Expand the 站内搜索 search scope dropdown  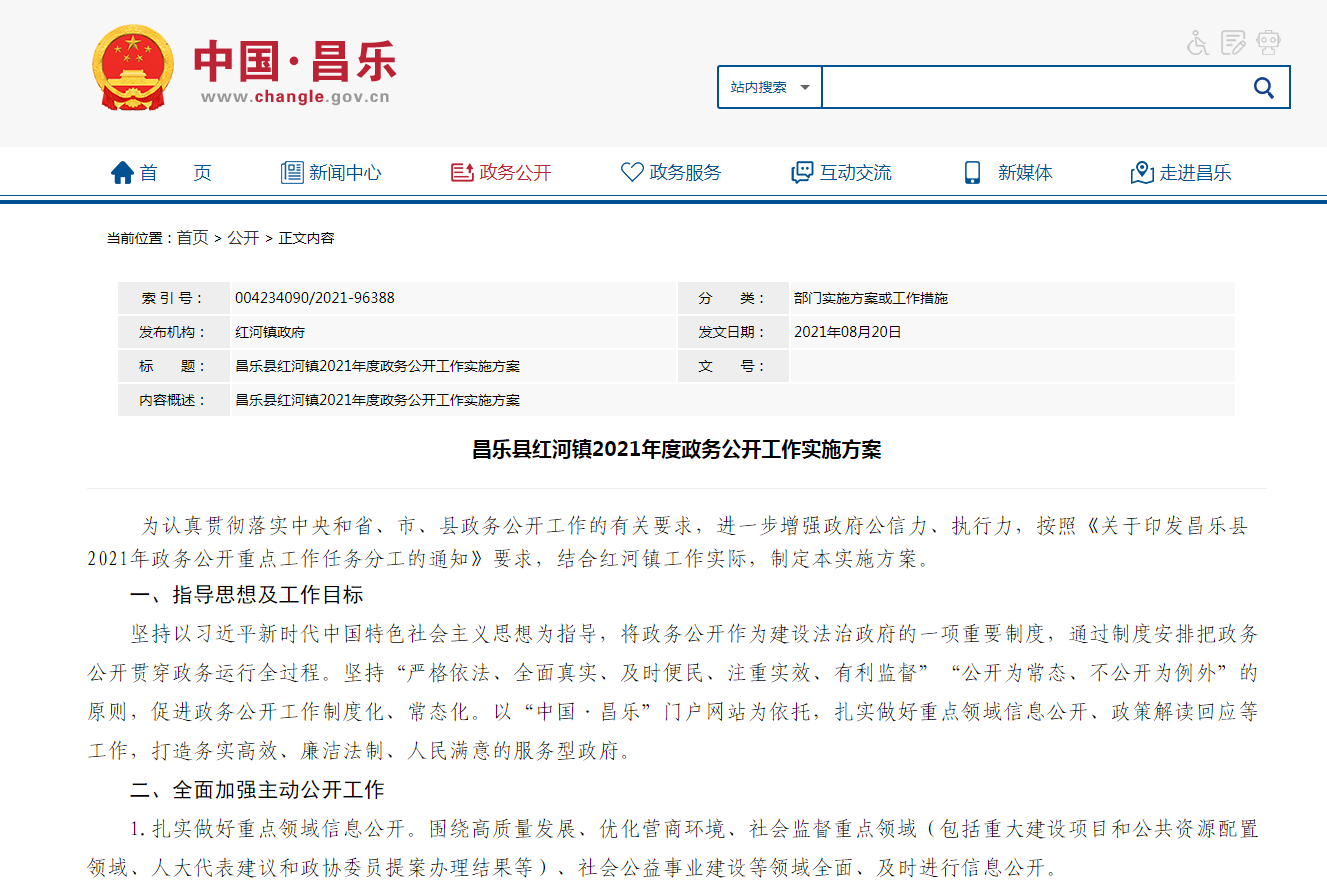click(770, 88)
